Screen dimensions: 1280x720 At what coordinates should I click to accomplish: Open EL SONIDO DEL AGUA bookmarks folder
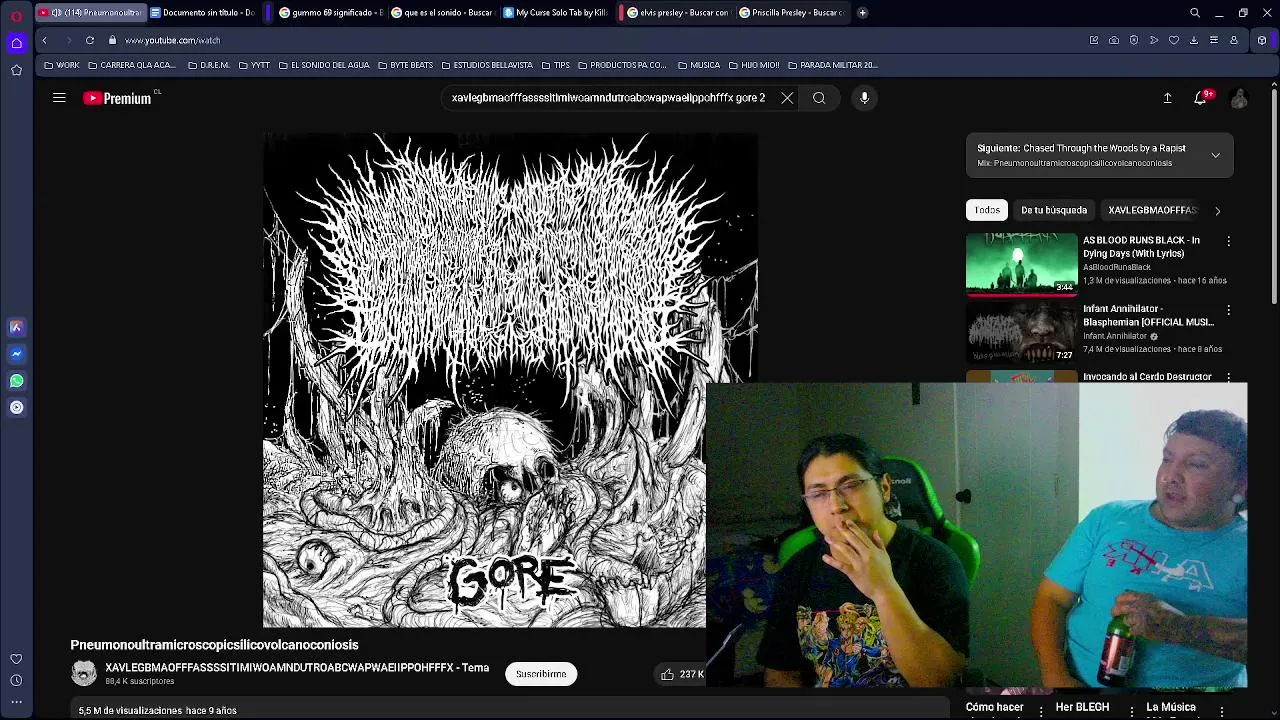pyautogui.click(x=324, y=65)
